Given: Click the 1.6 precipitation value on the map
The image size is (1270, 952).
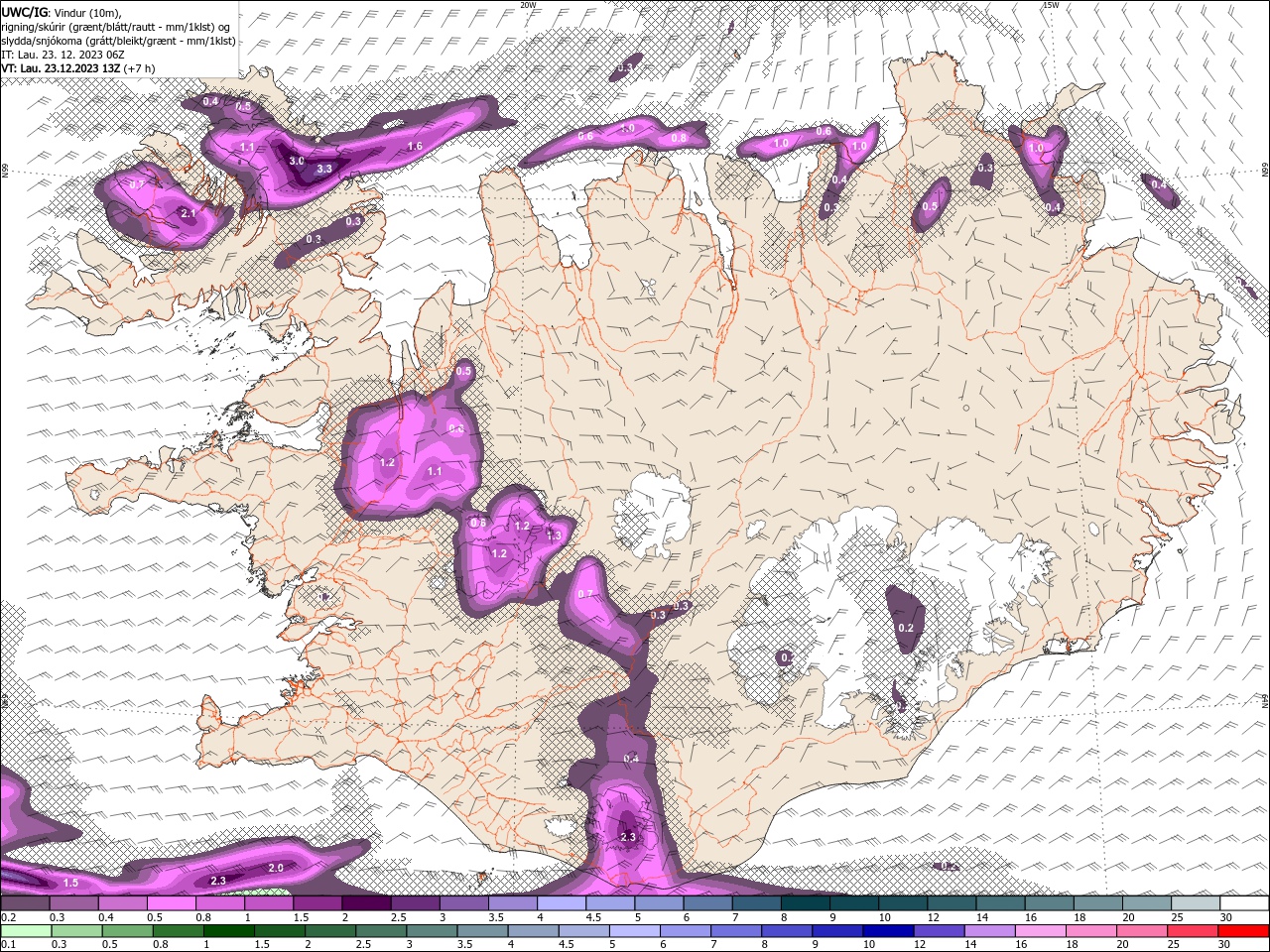Looking at the screenshot, I should (x=415, y=146).
